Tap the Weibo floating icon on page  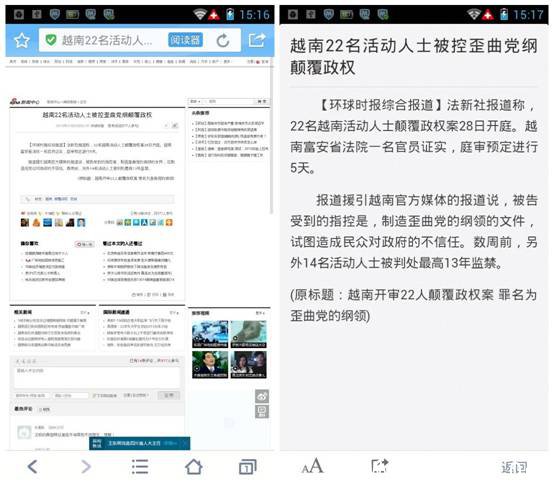262,396
